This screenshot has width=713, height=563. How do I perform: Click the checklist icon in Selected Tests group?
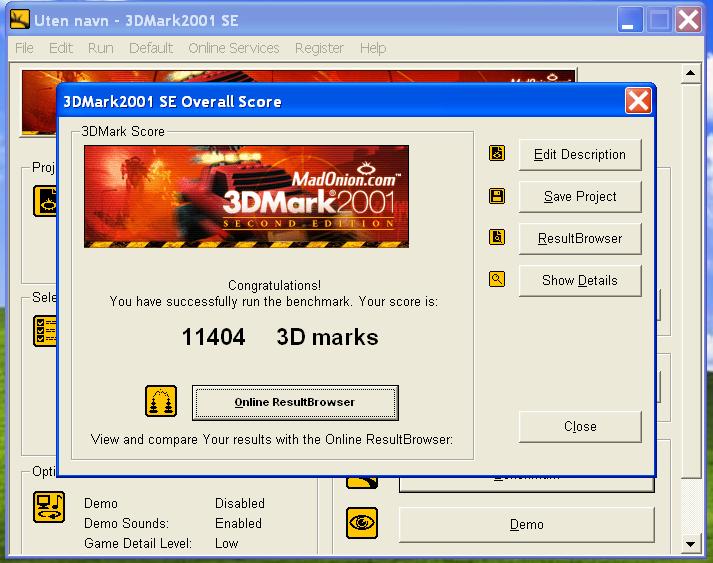coord(45,331)
